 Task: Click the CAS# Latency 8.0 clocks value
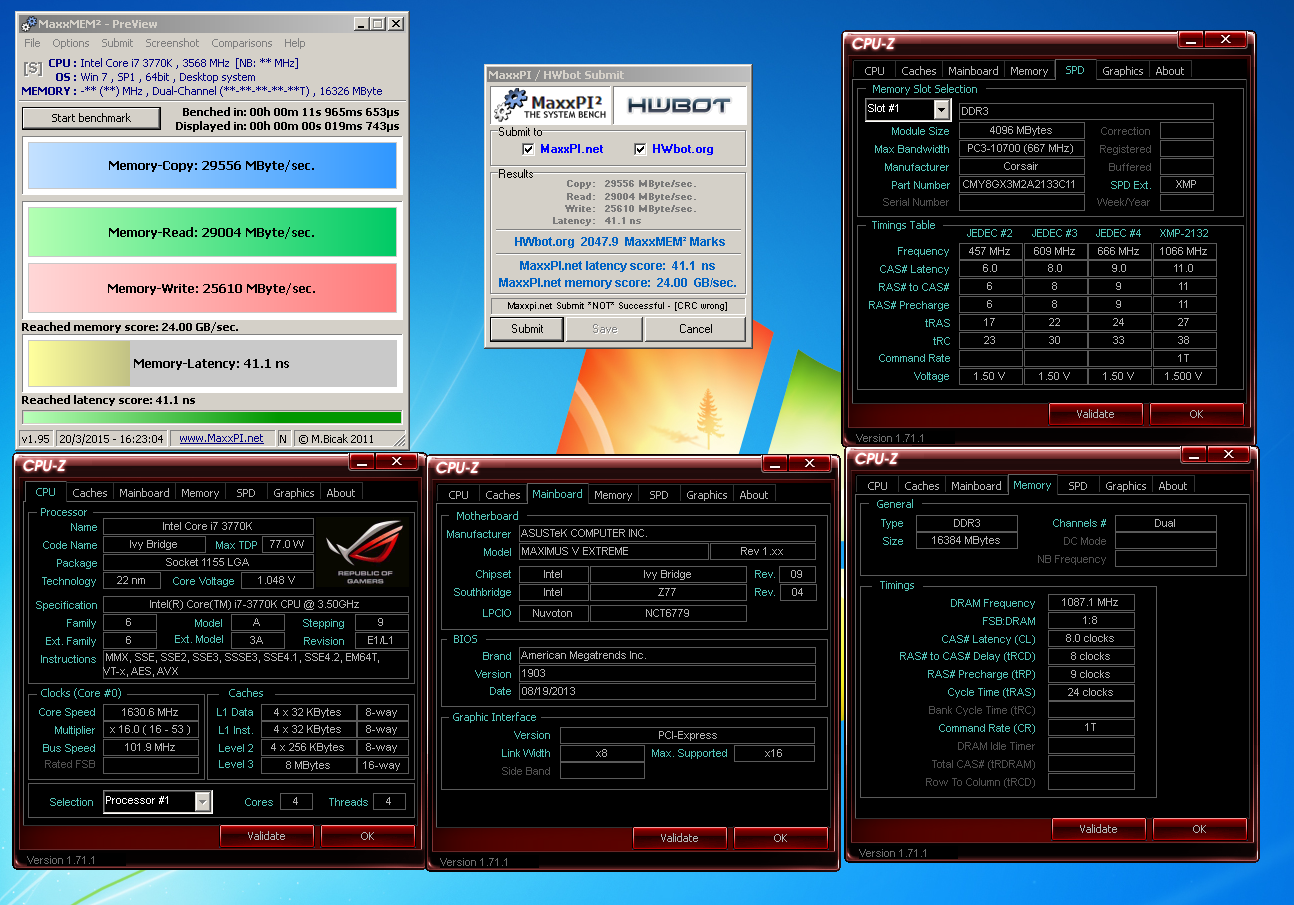[x=1091, y=639]
